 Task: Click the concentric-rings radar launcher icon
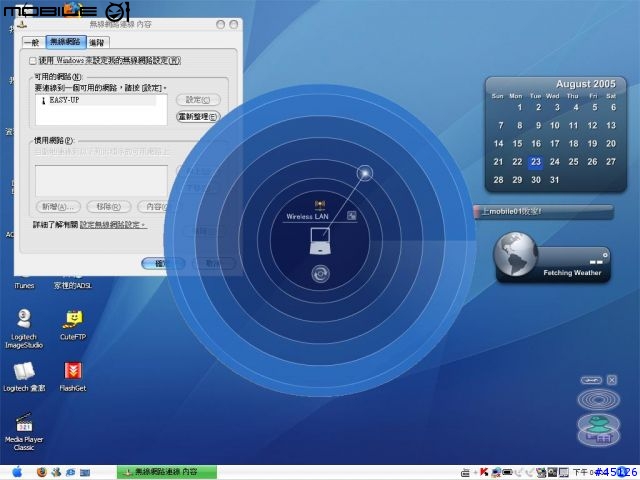click(598, 399)
